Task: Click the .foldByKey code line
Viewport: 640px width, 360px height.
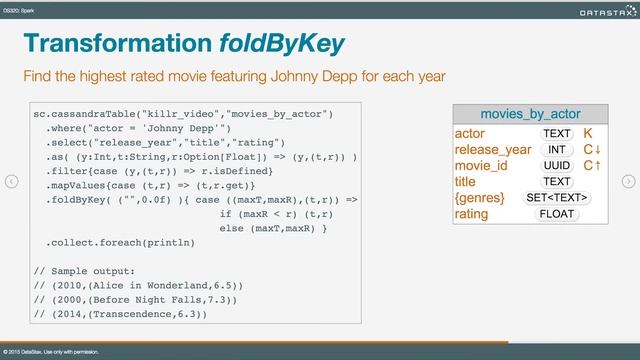Action: tap(201, 200)
